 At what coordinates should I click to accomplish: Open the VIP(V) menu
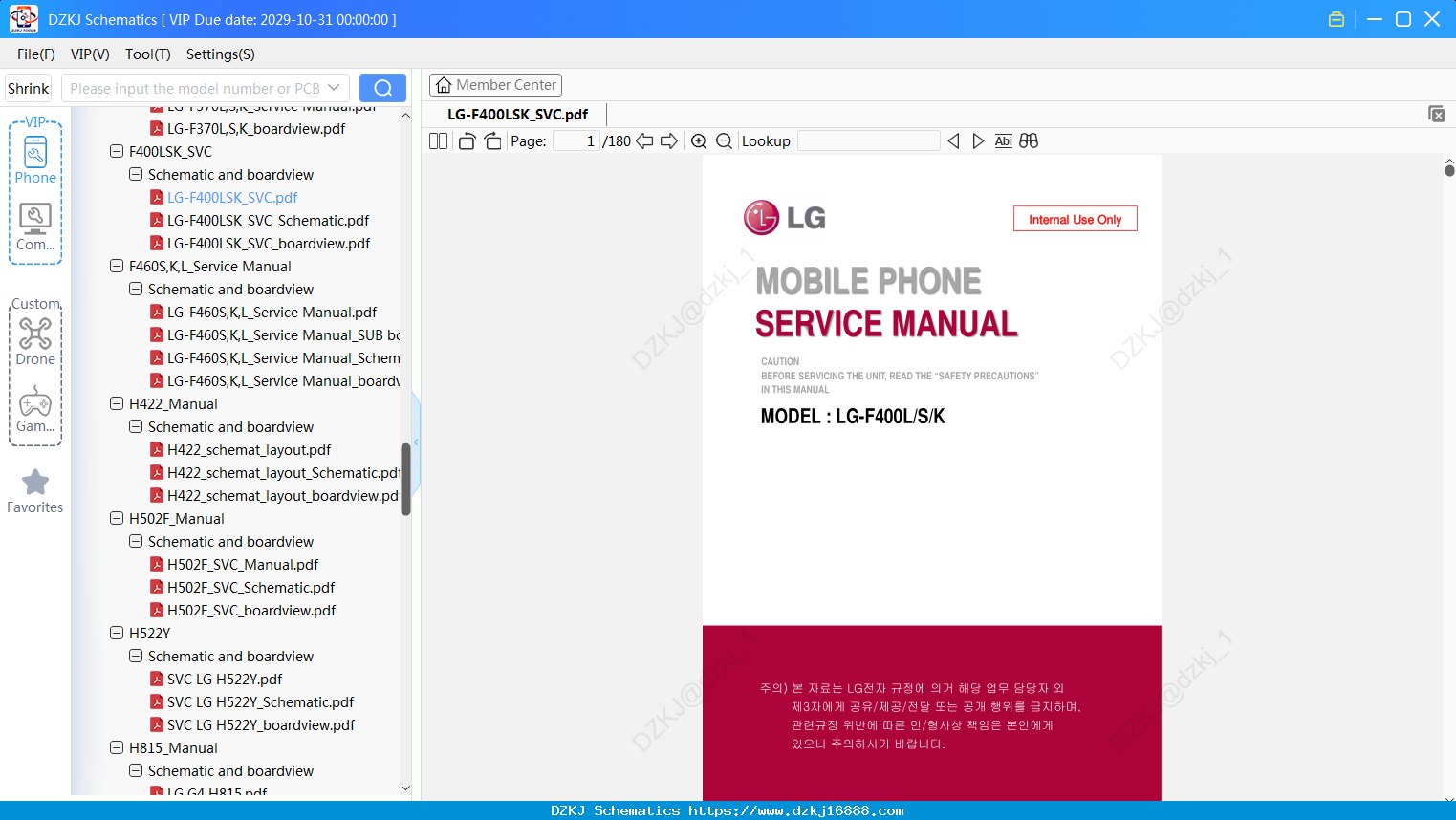tap(90, 54)
